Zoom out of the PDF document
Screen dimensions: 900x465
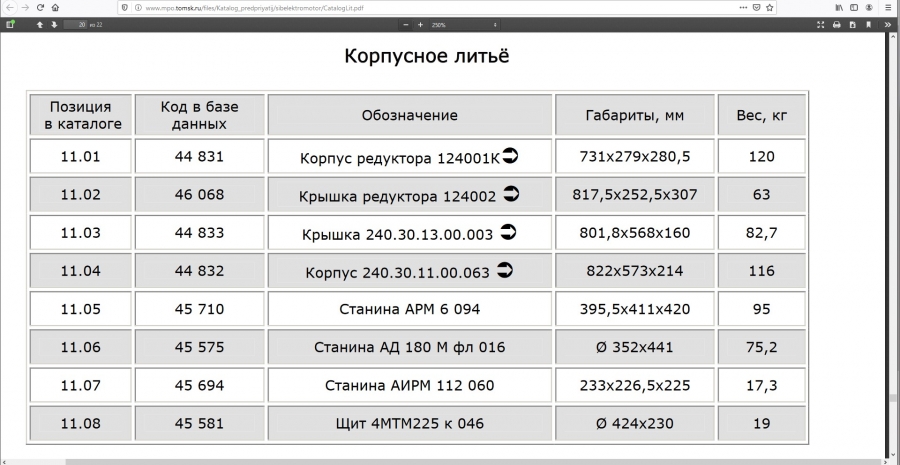(406, 24)
